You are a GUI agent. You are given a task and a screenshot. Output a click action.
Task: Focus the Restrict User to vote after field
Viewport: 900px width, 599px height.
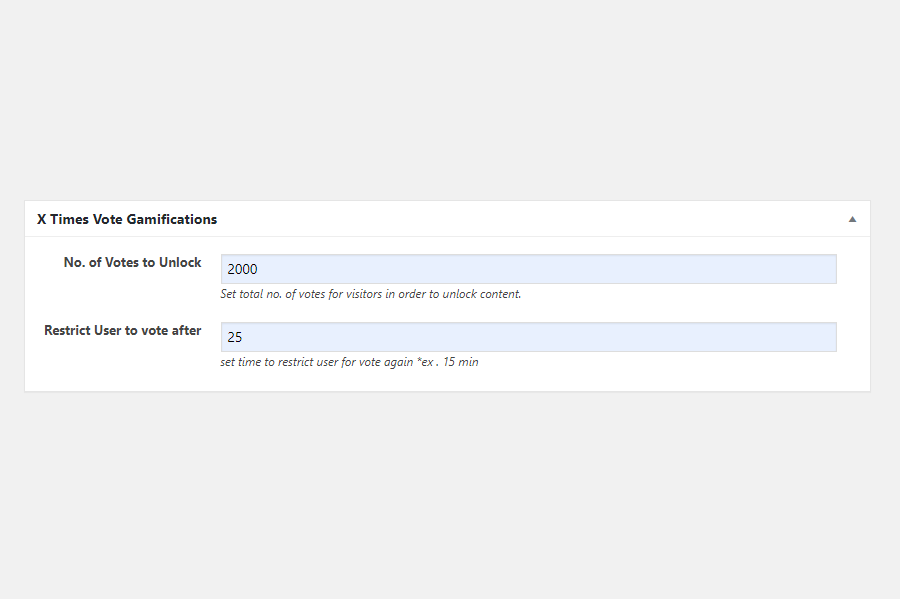point(529,337)
